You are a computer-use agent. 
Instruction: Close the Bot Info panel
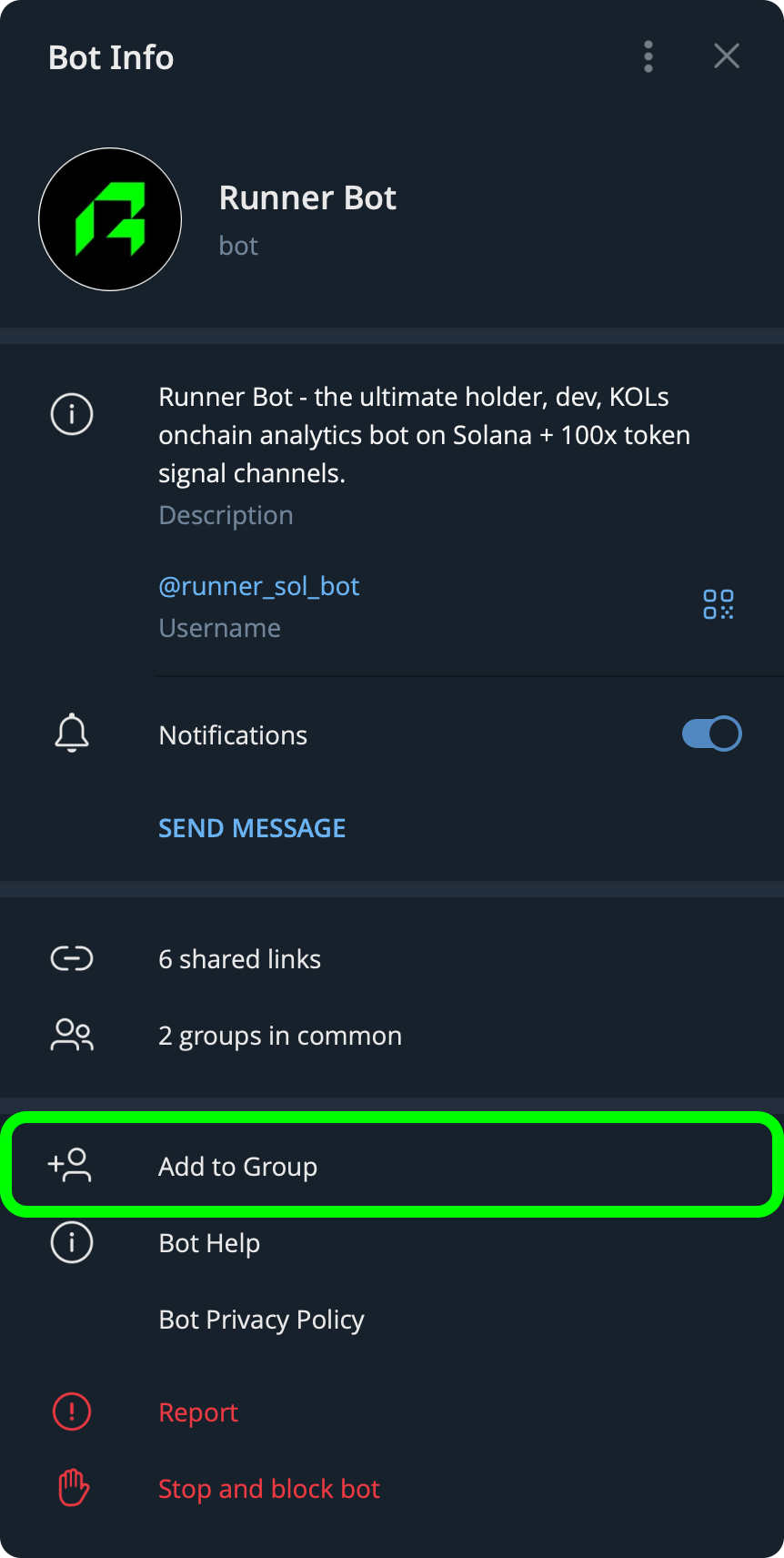click(726, 56)
